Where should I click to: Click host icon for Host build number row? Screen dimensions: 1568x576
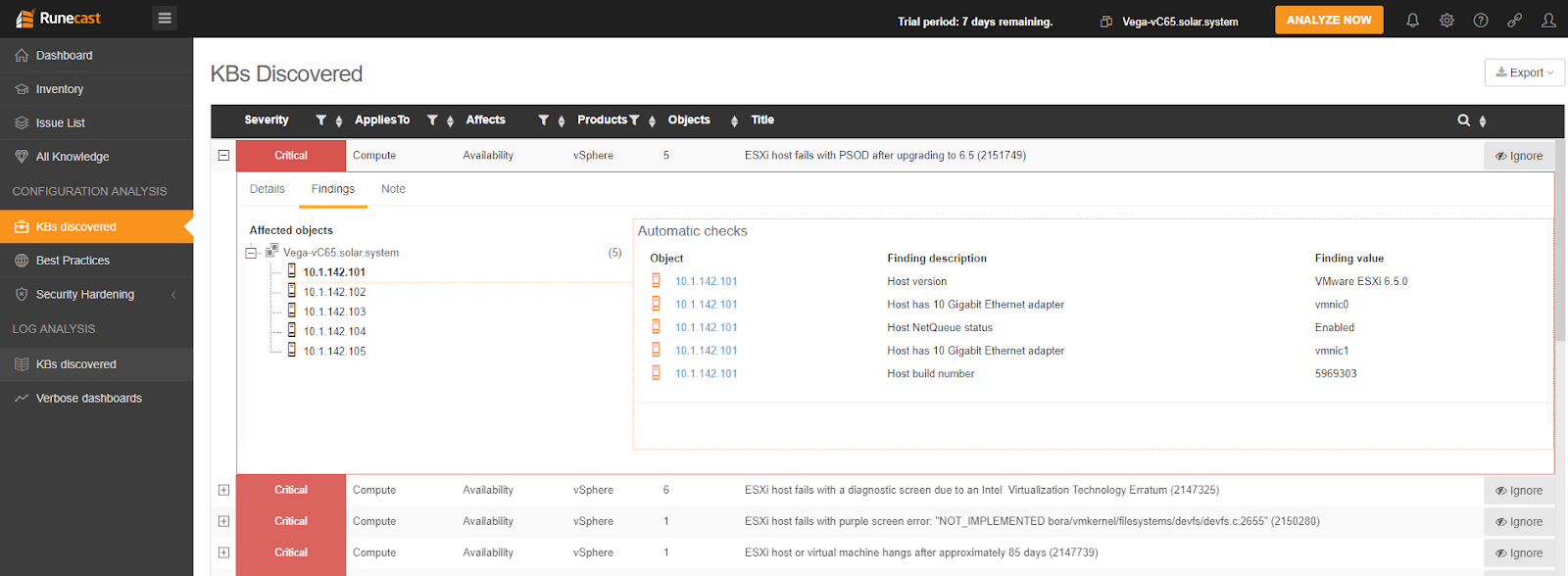[x=656, y=373]
